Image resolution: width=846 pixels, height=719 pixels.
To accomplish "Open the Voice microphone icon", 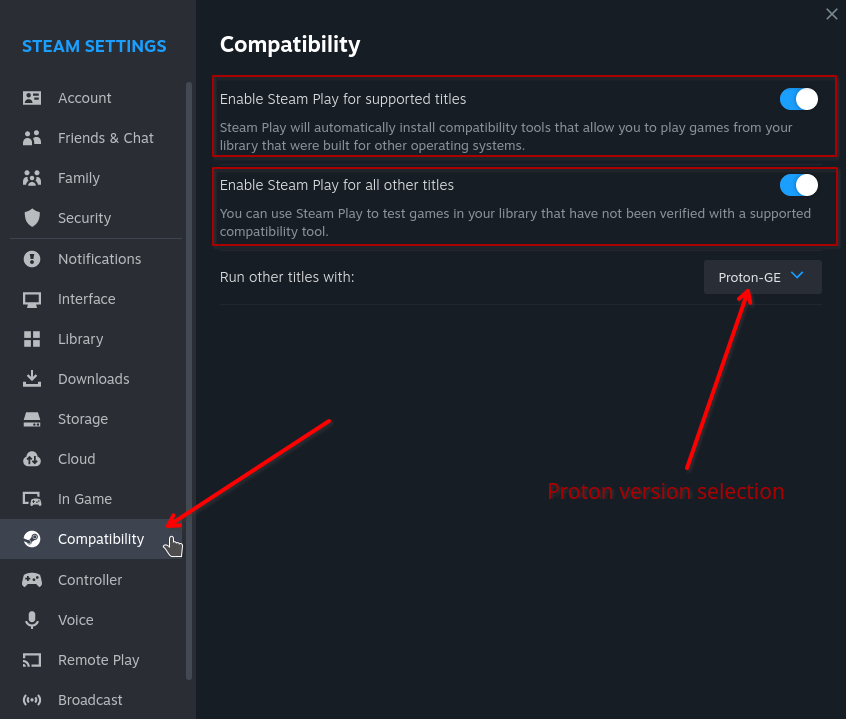I will [x=33, y=620].
